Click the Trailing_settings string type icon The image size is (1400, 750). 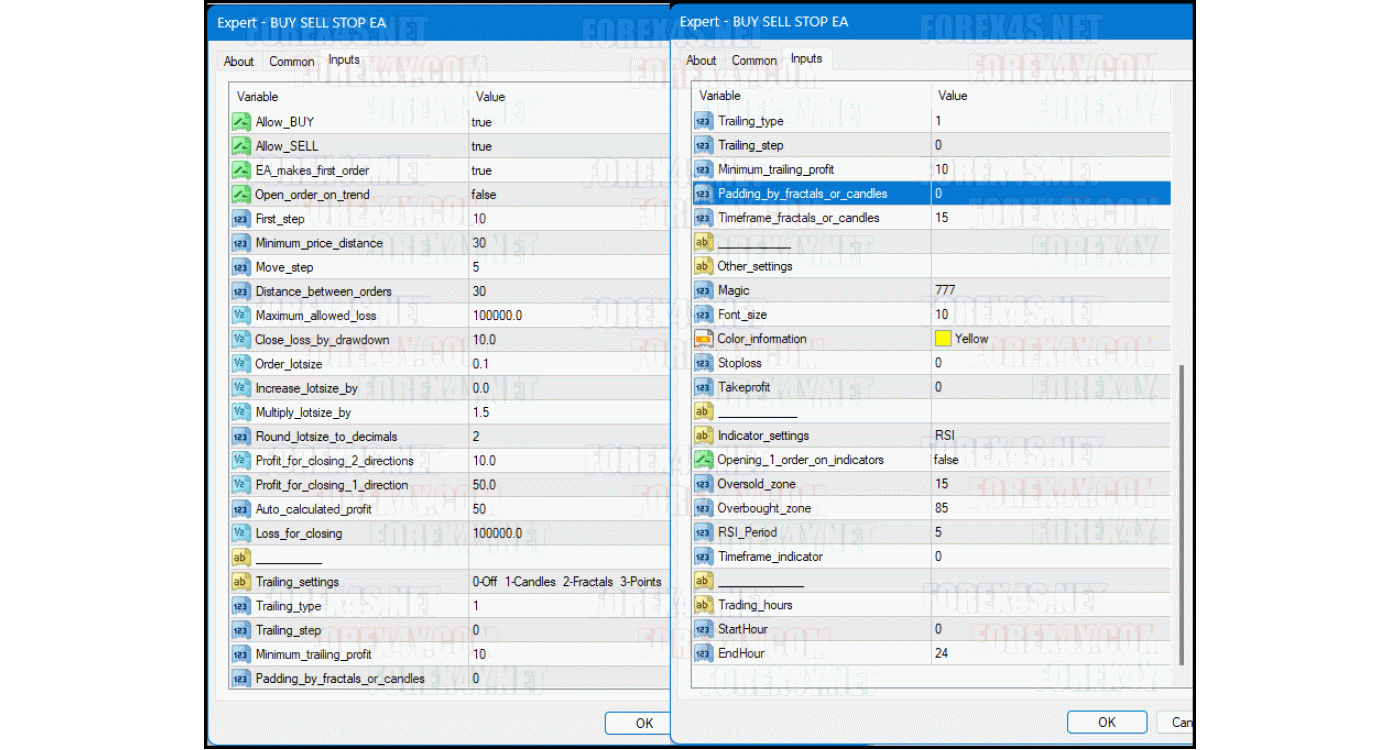(241, 582)
